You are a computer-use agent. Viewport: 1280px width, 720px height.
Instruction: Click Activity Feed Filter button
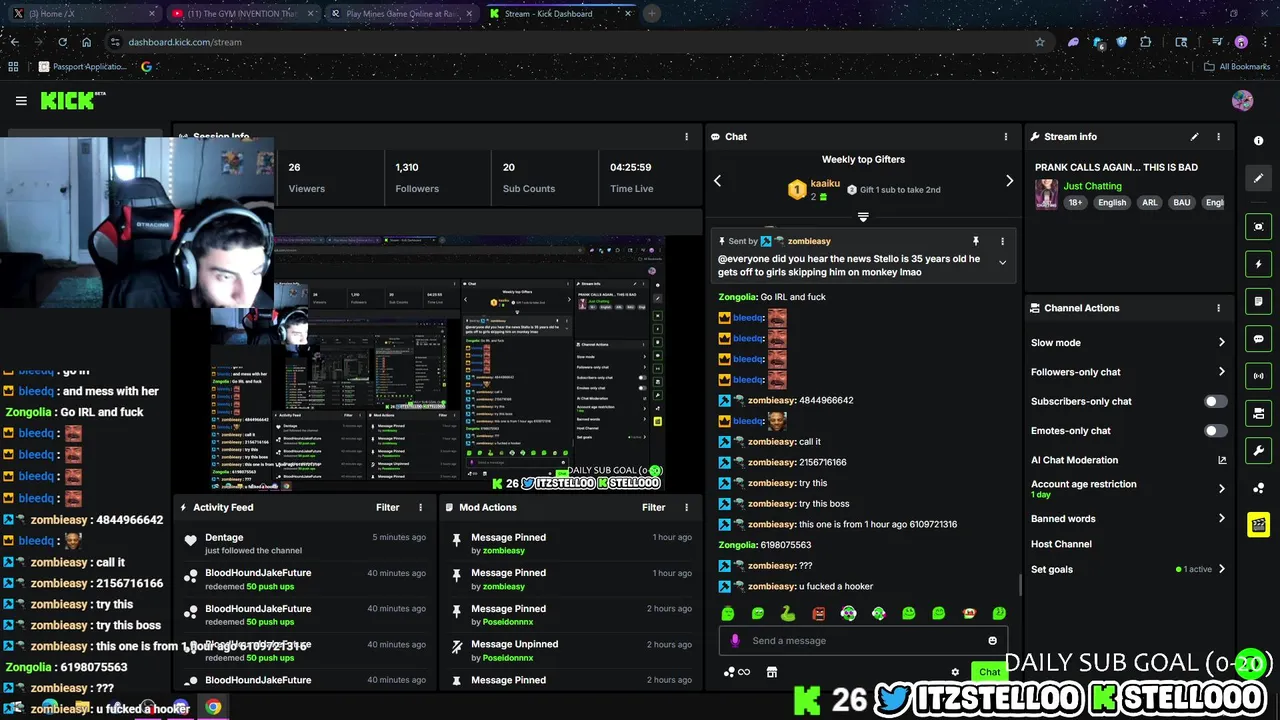(x=388, y=508)
